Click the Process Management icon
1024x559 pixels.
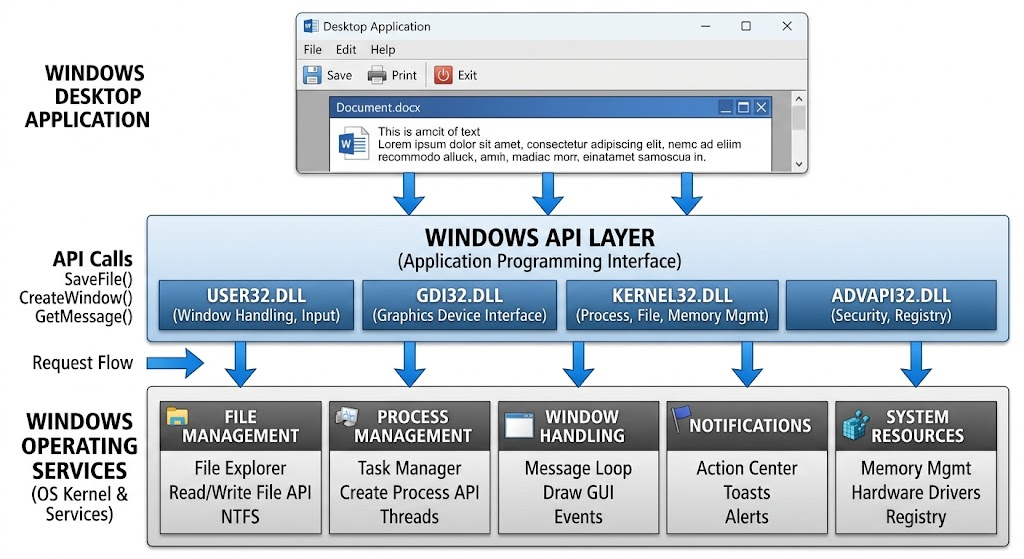point(347,417)
